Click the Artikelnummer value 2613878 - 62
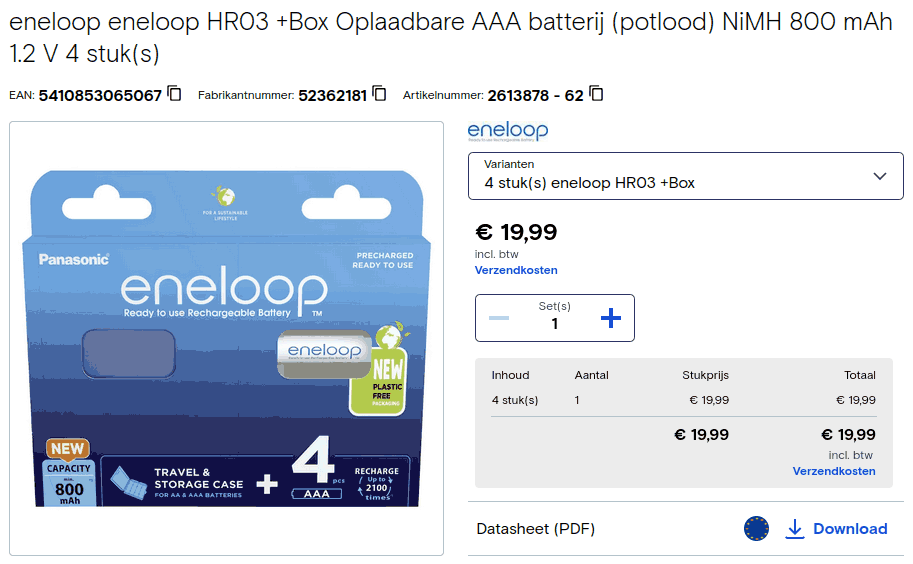This screenshot has height=564, width=913. (x=535, y=96)
